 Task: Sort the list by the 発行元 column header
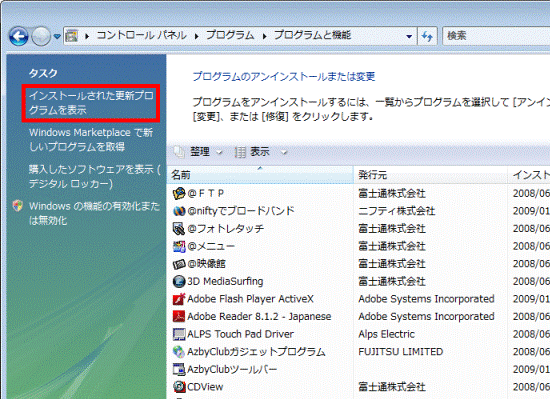430,175
